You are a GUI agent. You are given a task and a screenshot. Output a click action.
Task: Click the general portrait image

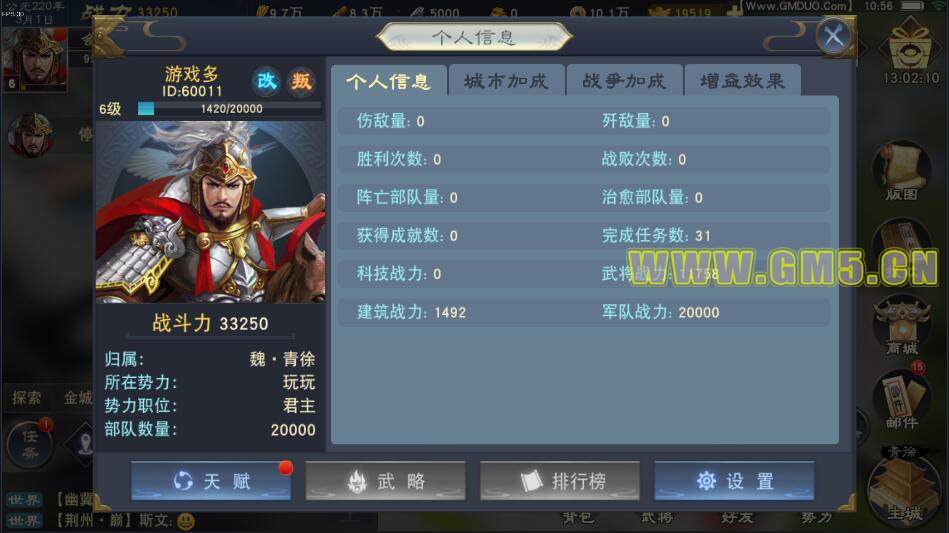point(211,212)
